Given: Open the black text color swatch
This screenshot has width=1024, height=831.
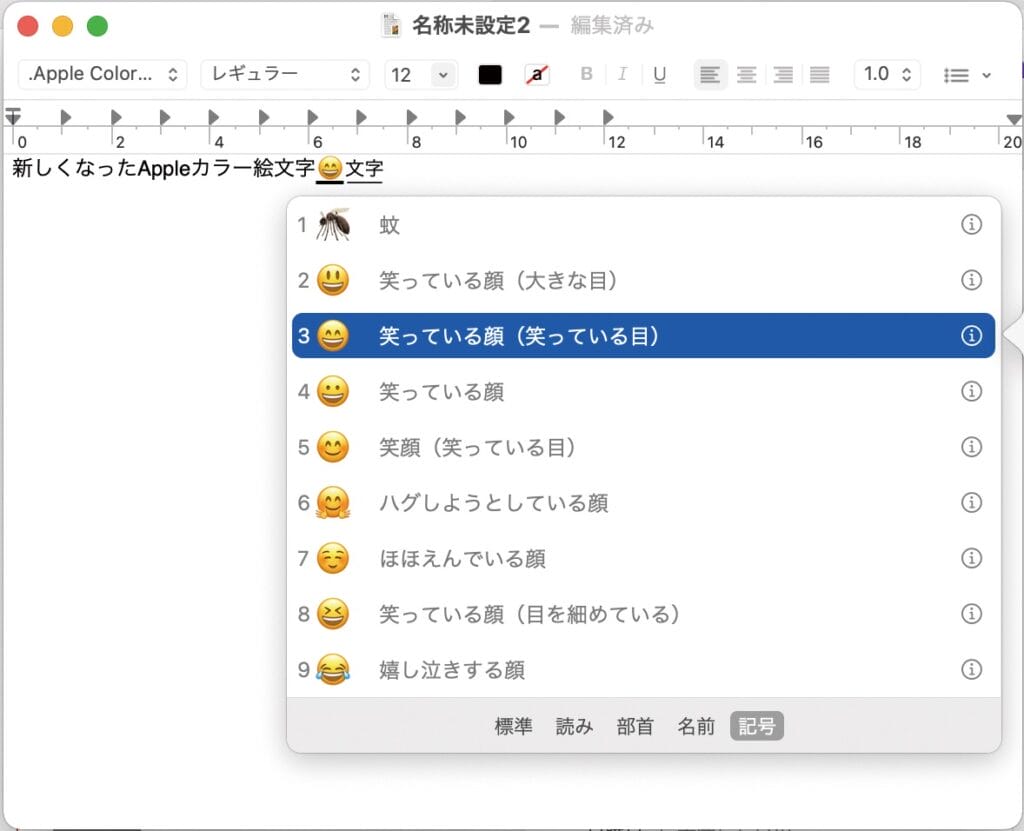Looking at the screenshot, I should click(x=490, y=74).
